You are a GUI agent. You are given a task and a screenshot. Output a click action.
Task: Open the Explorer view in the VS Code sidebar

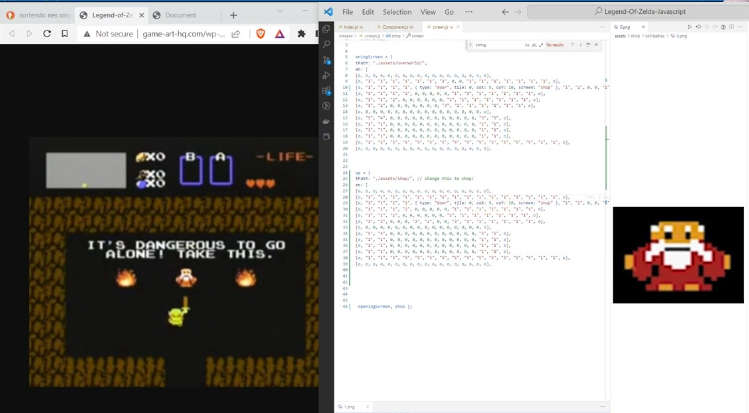(326, 29)
